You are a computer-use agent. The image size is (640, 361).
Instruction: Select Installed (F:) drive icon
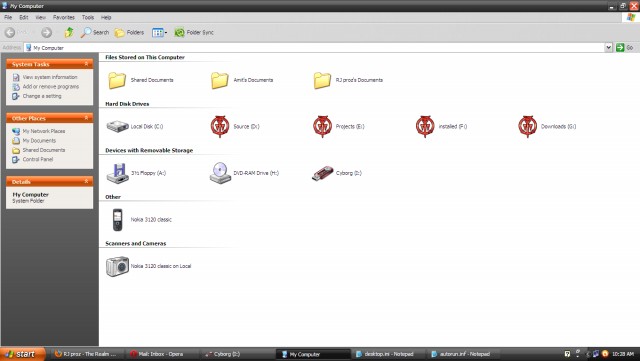click(425, 126)
